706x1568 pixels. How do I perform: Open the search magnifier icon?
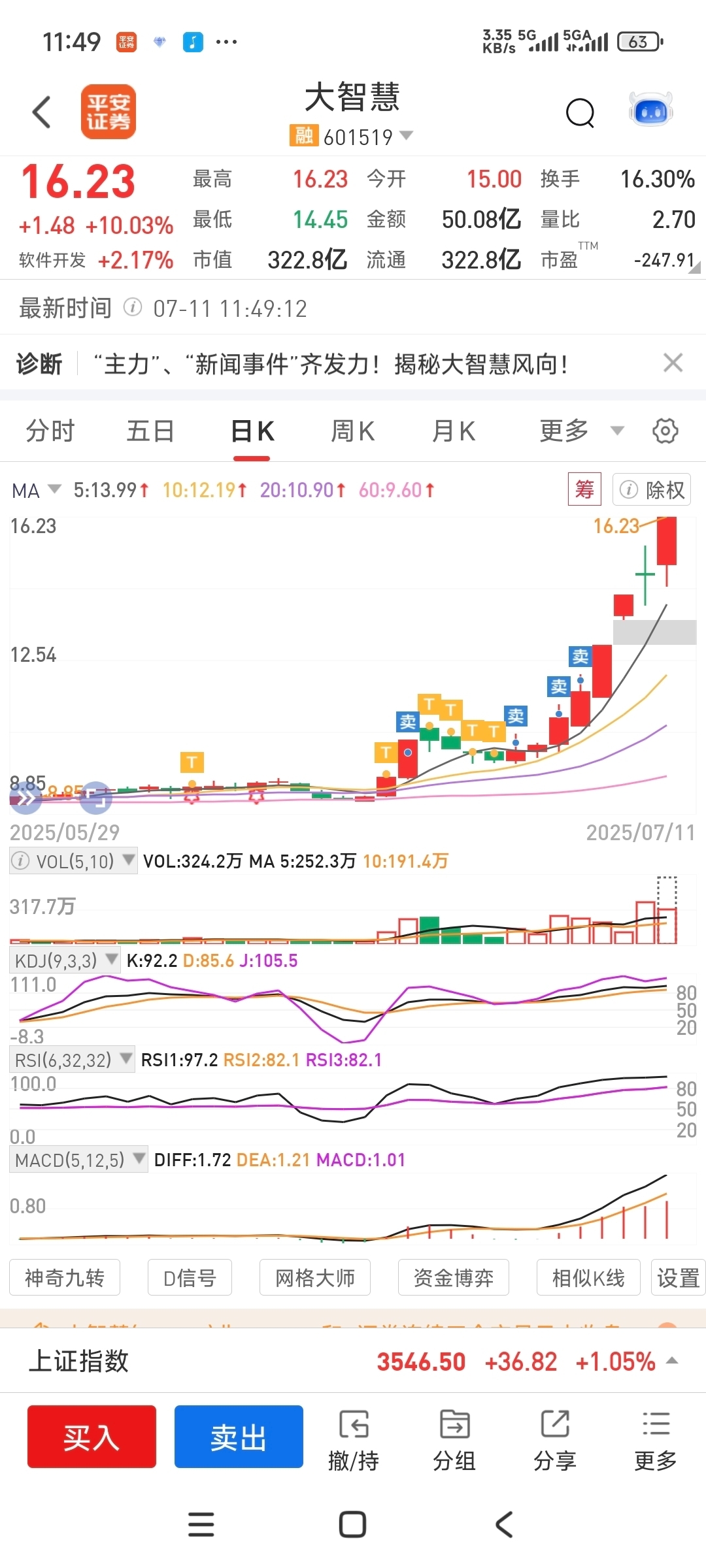coord(580,113)
